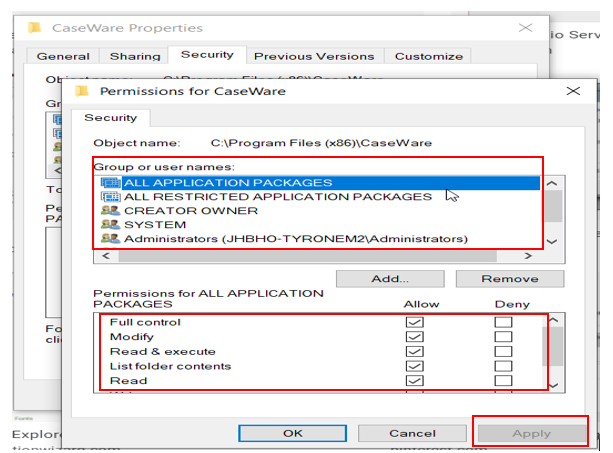Toggle Allow checkbox for Read & execute
This screenshot has height=453, width=613.
414,352
